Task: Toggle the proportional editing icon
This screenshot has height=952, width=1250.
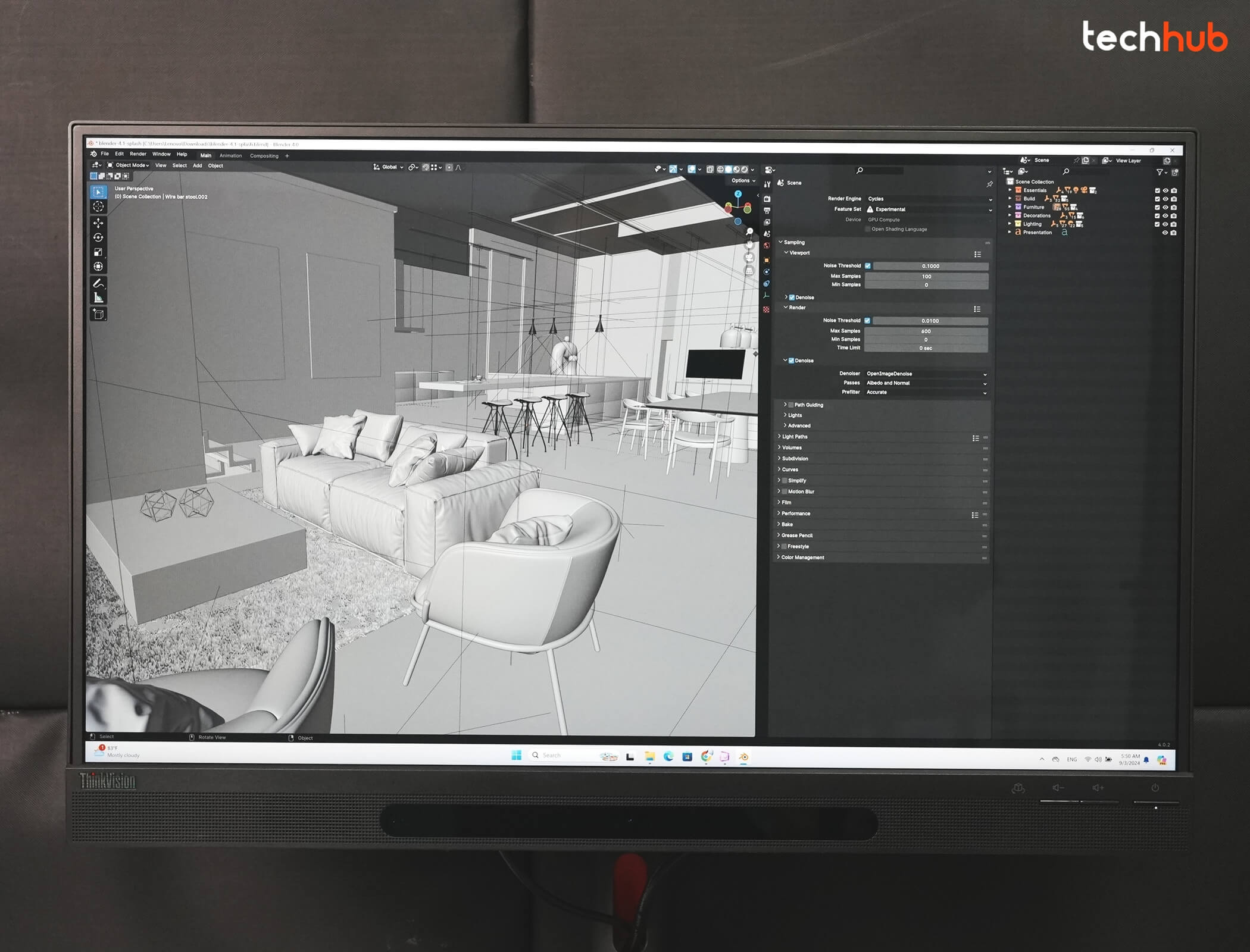Action: (449, 168)
